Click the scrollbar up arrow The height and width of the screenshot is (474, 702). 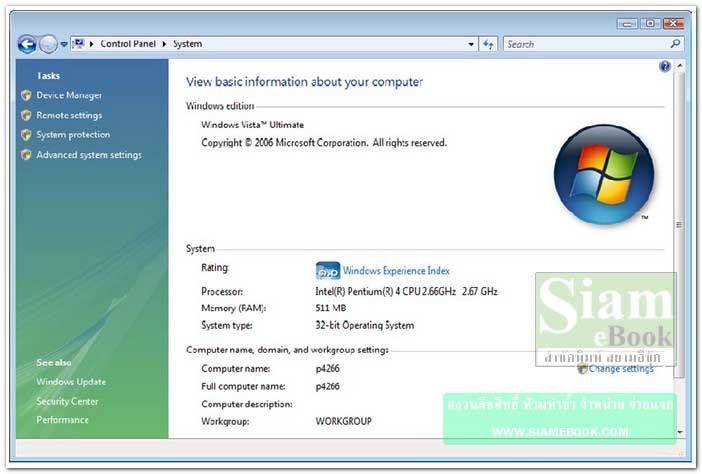point(680,66)
